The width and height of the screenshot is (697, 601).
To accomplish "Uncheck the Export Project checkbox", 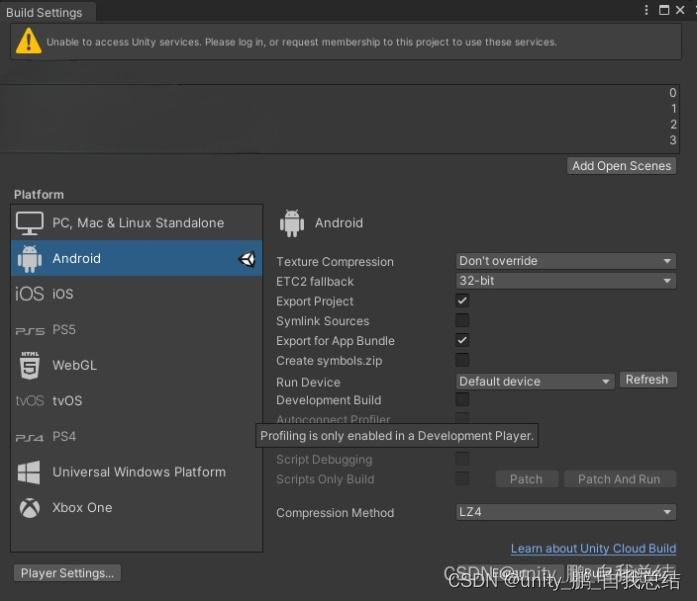I will tap(462, 300).
